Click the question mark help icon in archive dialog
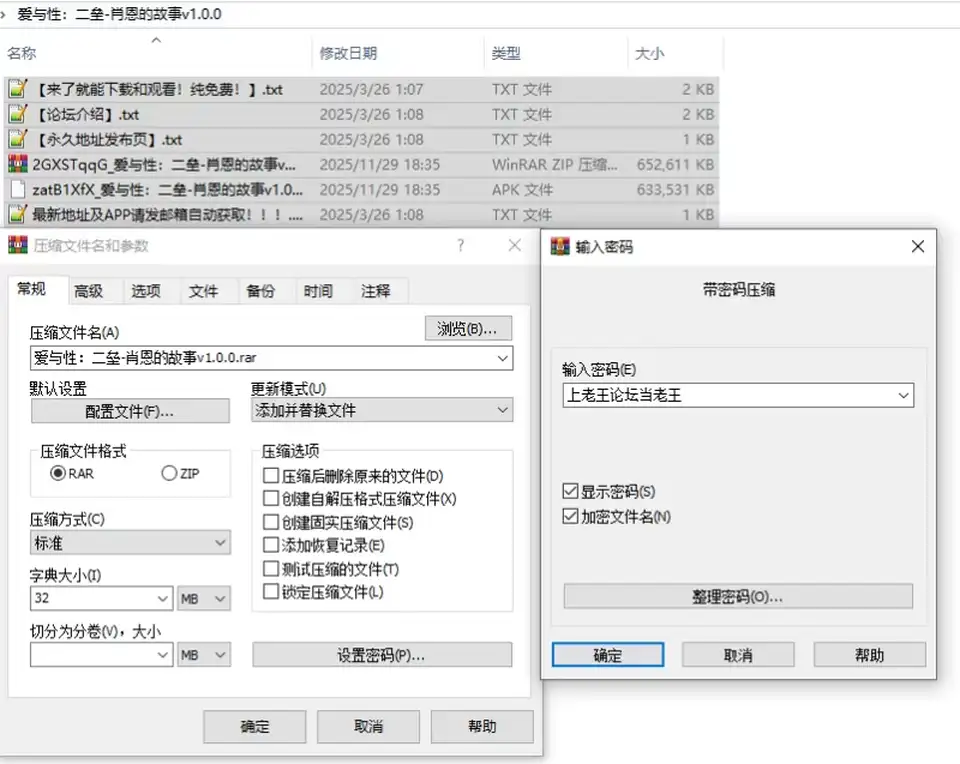 pos(460,245)
